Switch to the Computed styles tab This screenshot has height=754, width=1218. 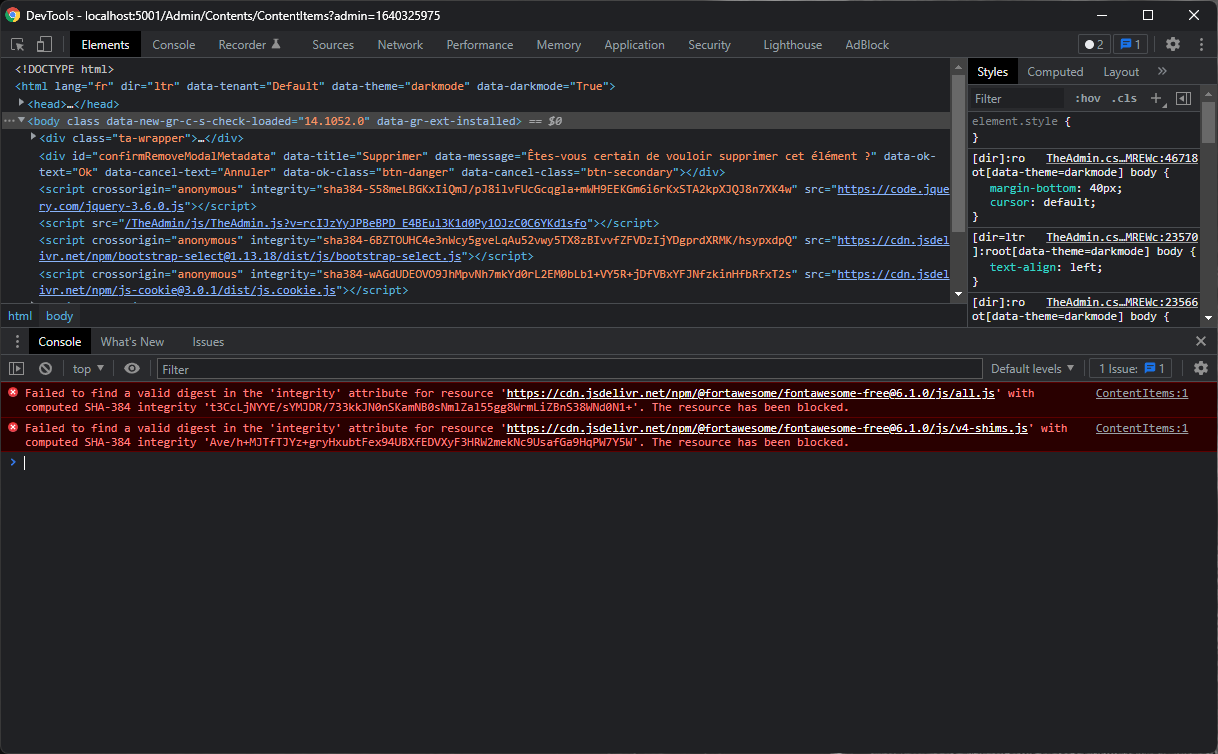[1055, 71]
